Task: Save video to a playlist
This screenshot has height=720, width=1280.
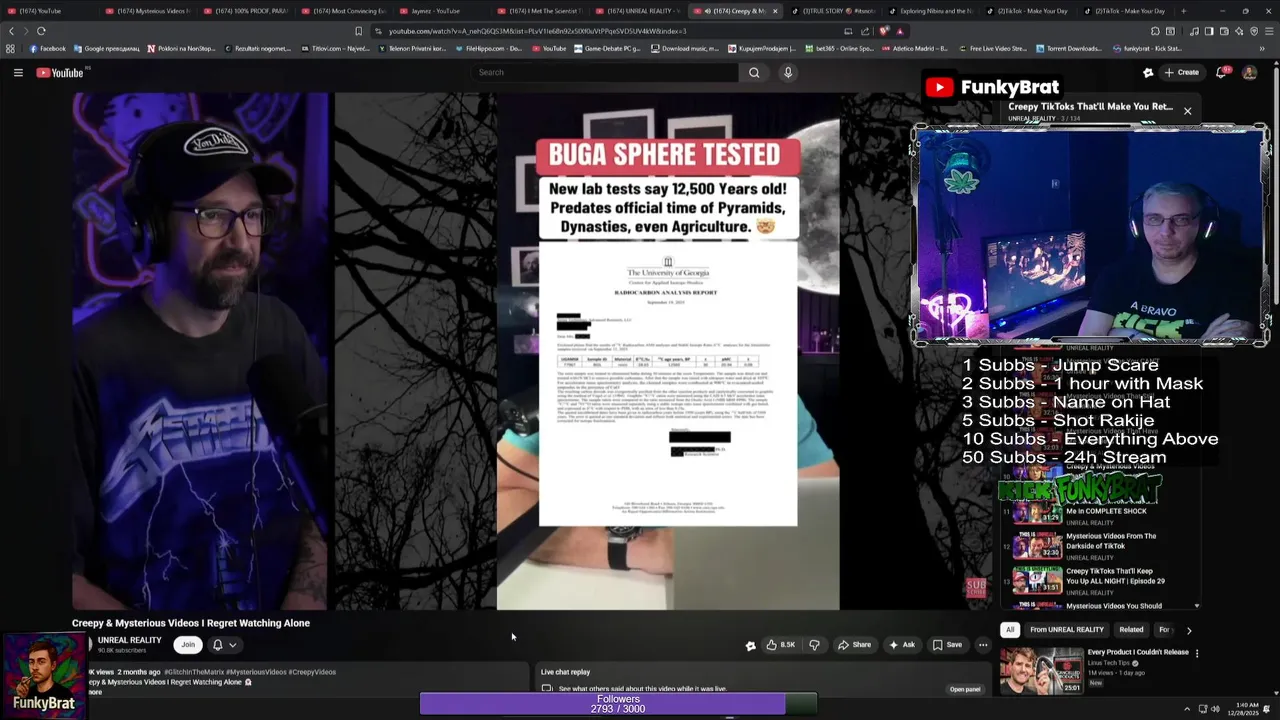Action: (947, 645)
